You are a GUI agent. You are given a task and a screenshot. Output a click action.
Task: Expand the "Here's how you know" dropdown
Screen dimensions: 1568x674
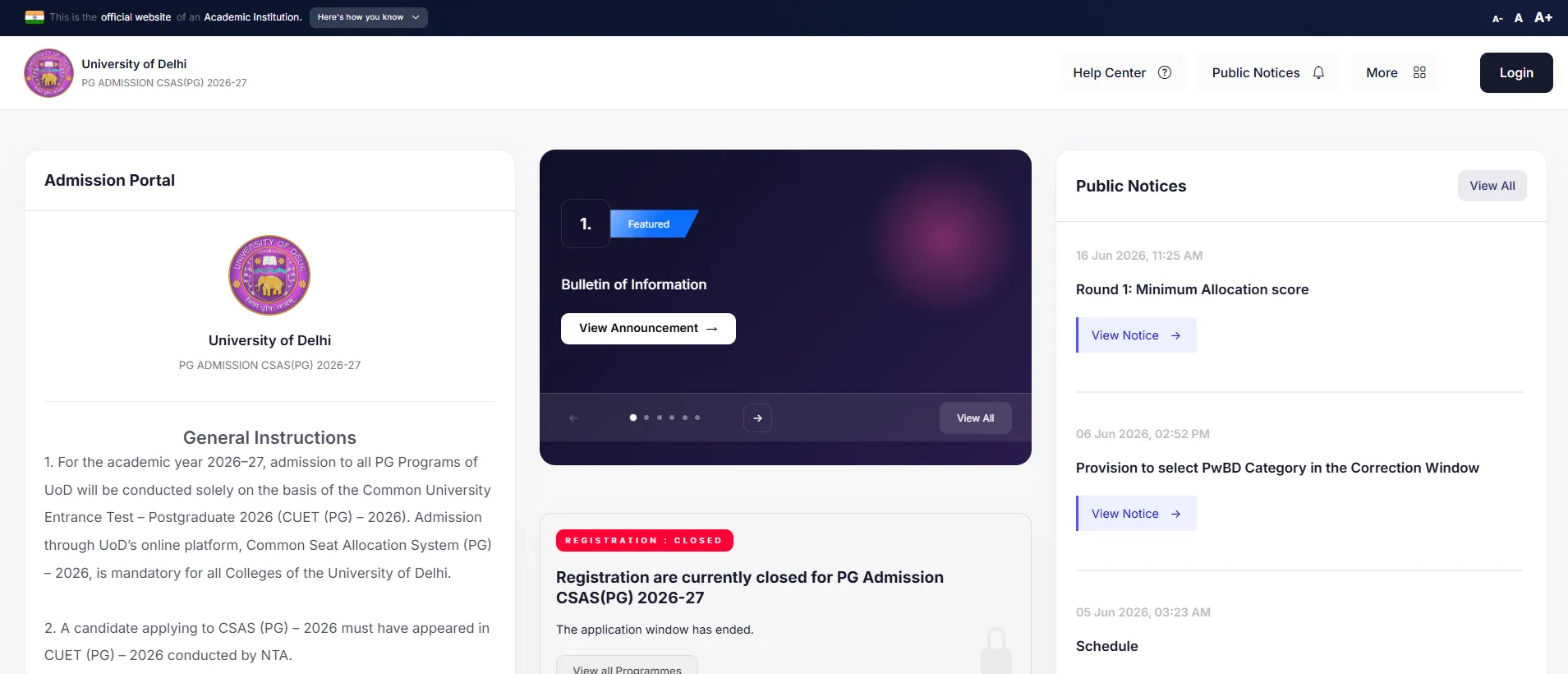pyautogui.click(x=369, y=17)
